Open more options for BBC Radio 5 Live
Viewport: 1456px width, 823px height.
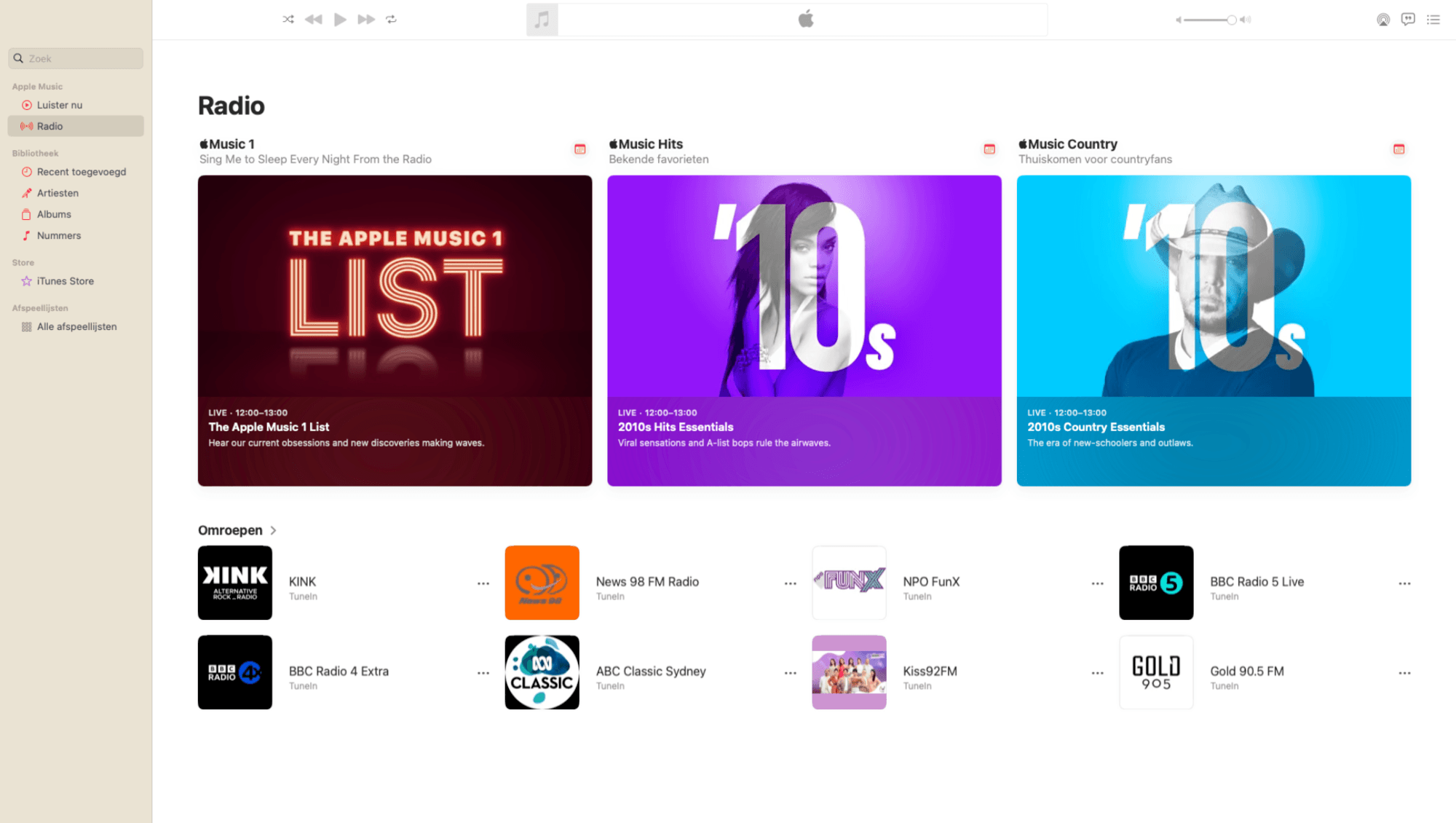[1405, 583]
